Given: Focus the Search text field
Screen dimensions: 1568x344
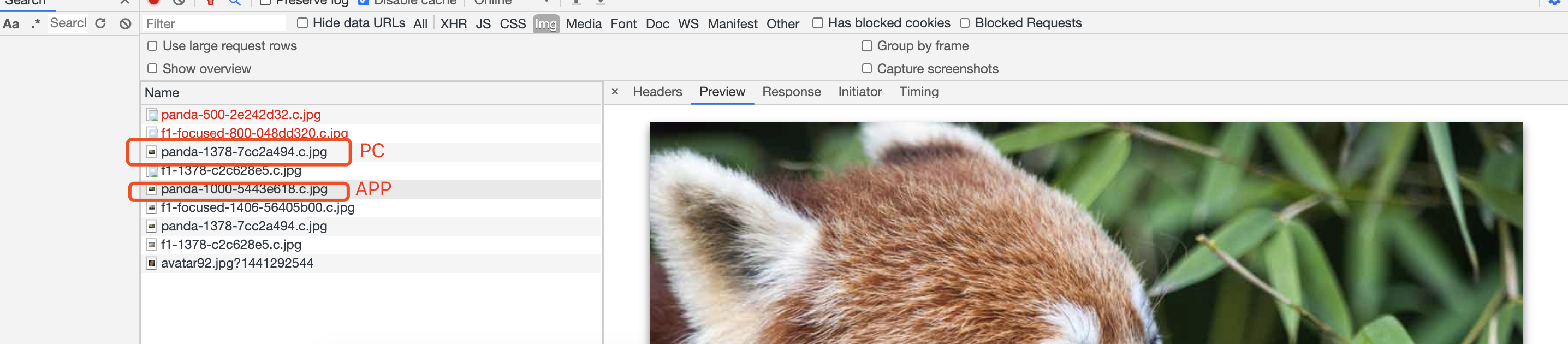Looking at the screenshot, I should pos(68,23).
